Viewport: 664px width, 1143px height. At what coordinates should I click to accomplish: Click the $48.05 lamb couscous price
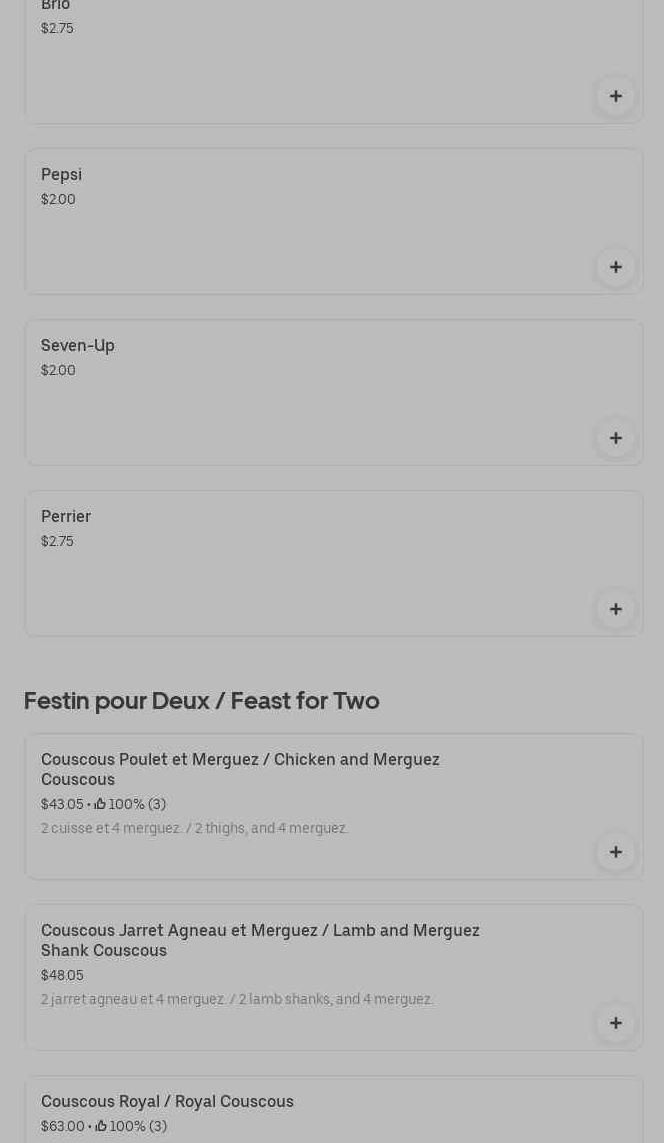(62, 976)
